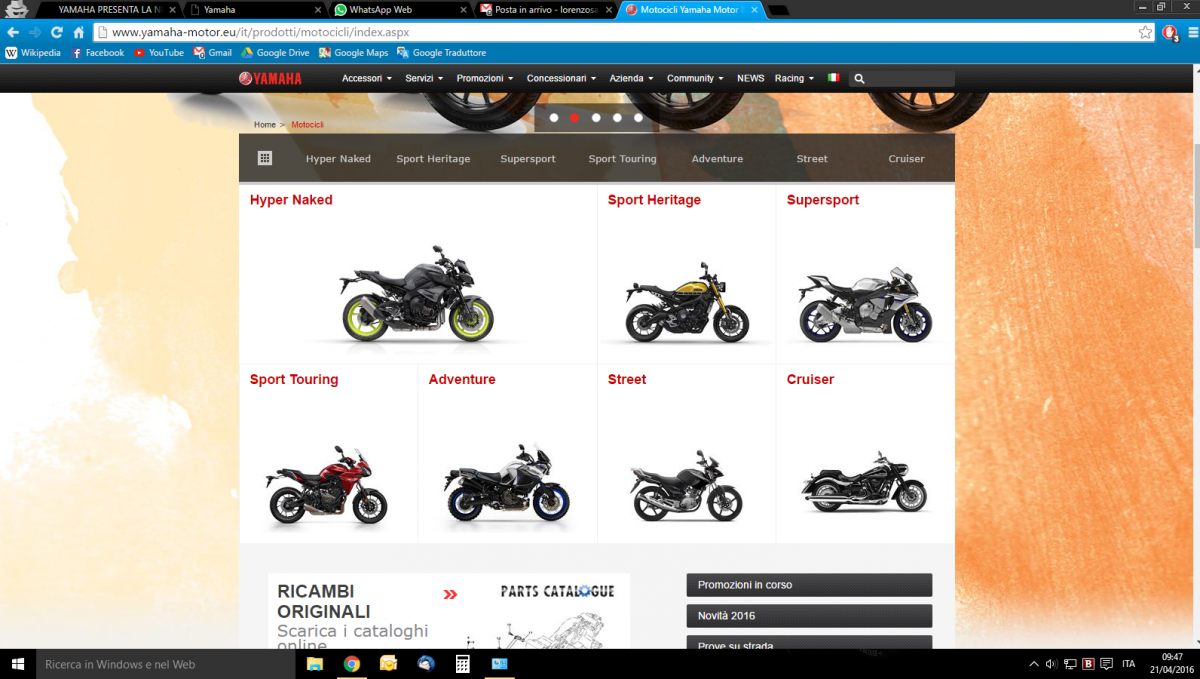Viewport: 1200px width, 679px height.
Task: Select the second (red) carousel dot
Action: coord(575,118)
